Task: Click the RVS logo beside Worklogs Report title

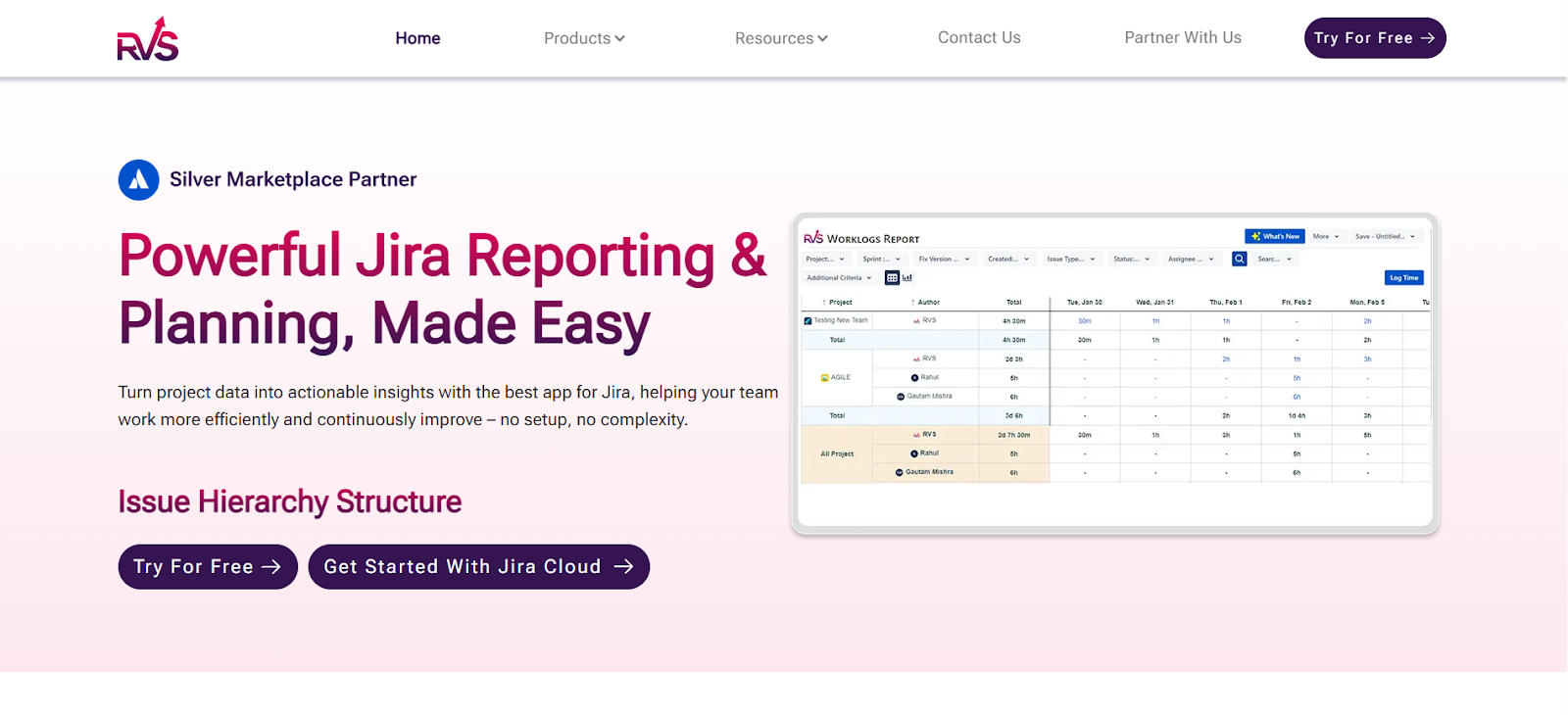Action: click(x=813, y=238)
